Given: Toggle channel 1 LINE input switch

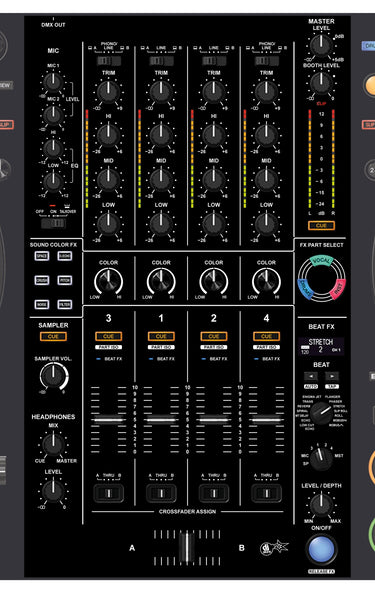Looking at the screenshot, I should pos(161,61).
